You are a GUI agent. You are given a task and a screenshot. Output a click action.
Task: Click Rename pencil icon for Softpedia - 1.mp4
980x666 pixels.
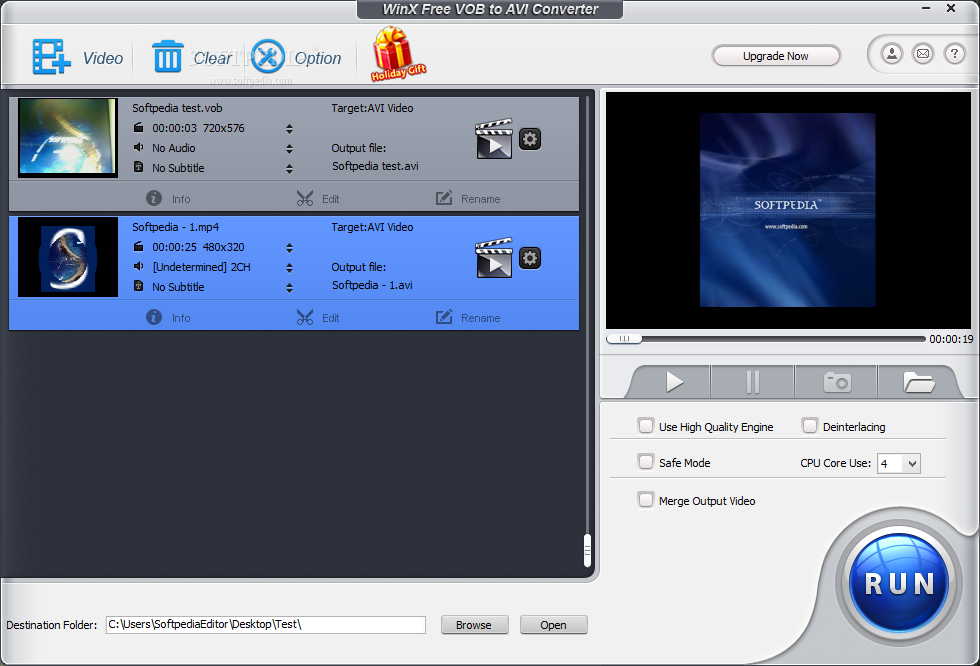coord(444,317)
